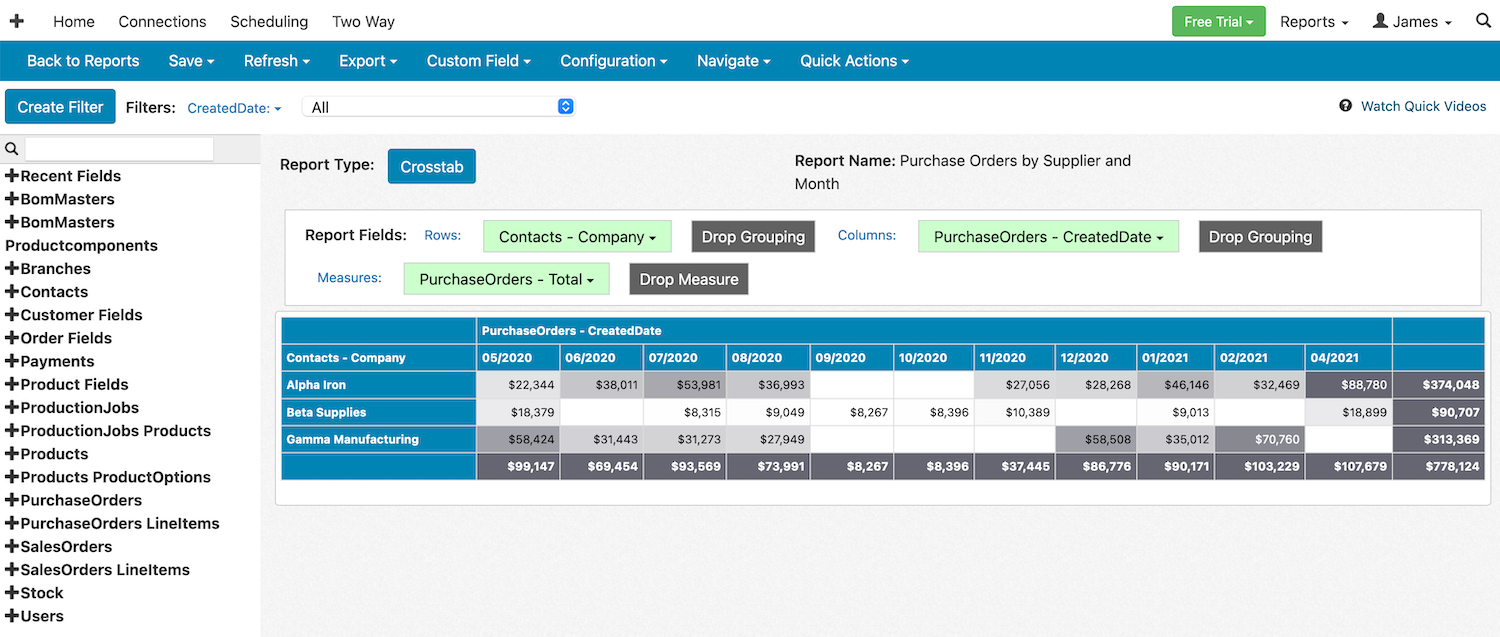Open the PurchaseOrders - Total measure dropdown

(506, 279)
